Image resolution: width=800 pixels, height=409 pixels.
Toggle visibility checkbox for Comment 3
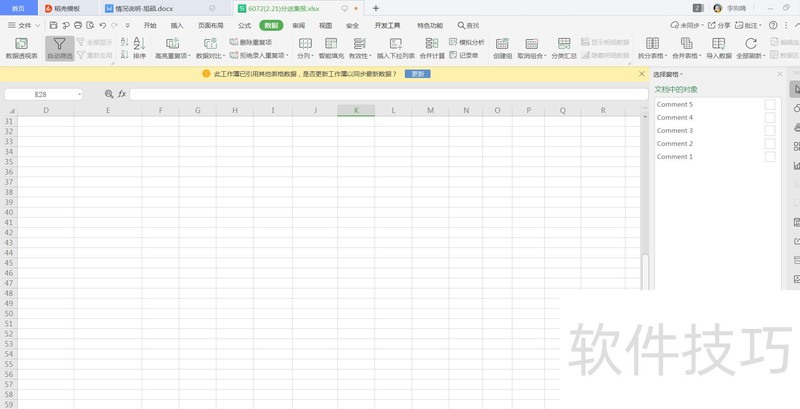click(x=770, y=131)
